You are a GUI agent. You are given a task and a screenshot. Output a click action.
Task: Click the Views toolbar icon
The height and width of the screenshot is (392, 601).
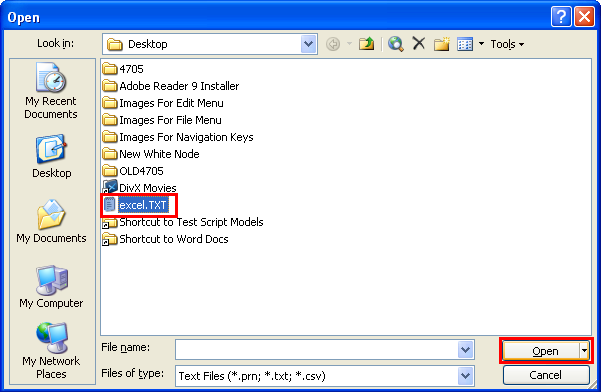(x=465, y=44)
